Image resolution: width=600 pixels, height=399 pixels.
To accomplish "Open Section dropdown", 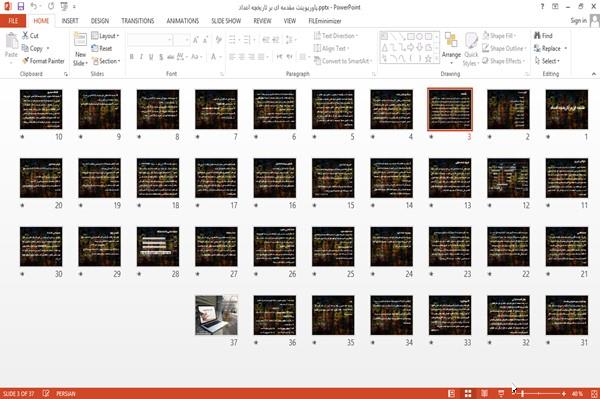I will coord(106,61).
